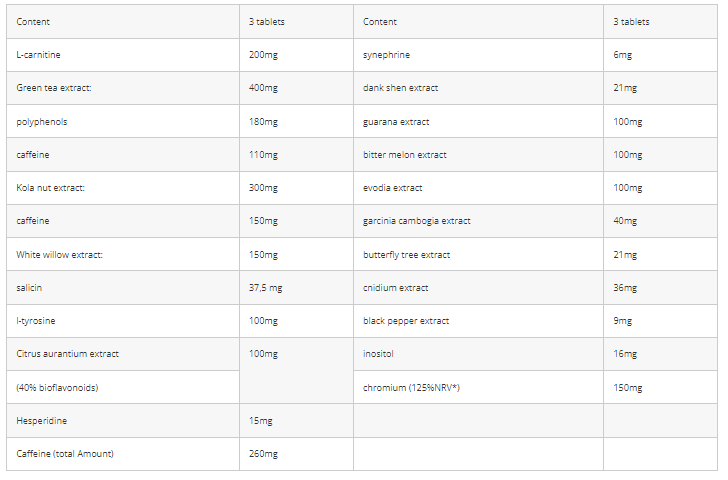Select the guarana extract cell
Screen dimensions: 728x480
coord(479,121)
